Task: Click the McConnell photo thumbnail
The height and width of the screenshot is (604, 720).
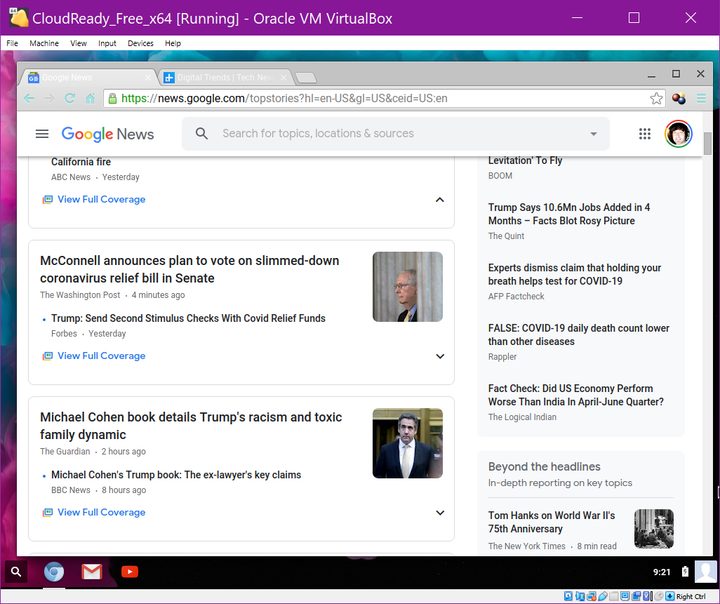Action: pyautogui.click(x=408, y=287)
